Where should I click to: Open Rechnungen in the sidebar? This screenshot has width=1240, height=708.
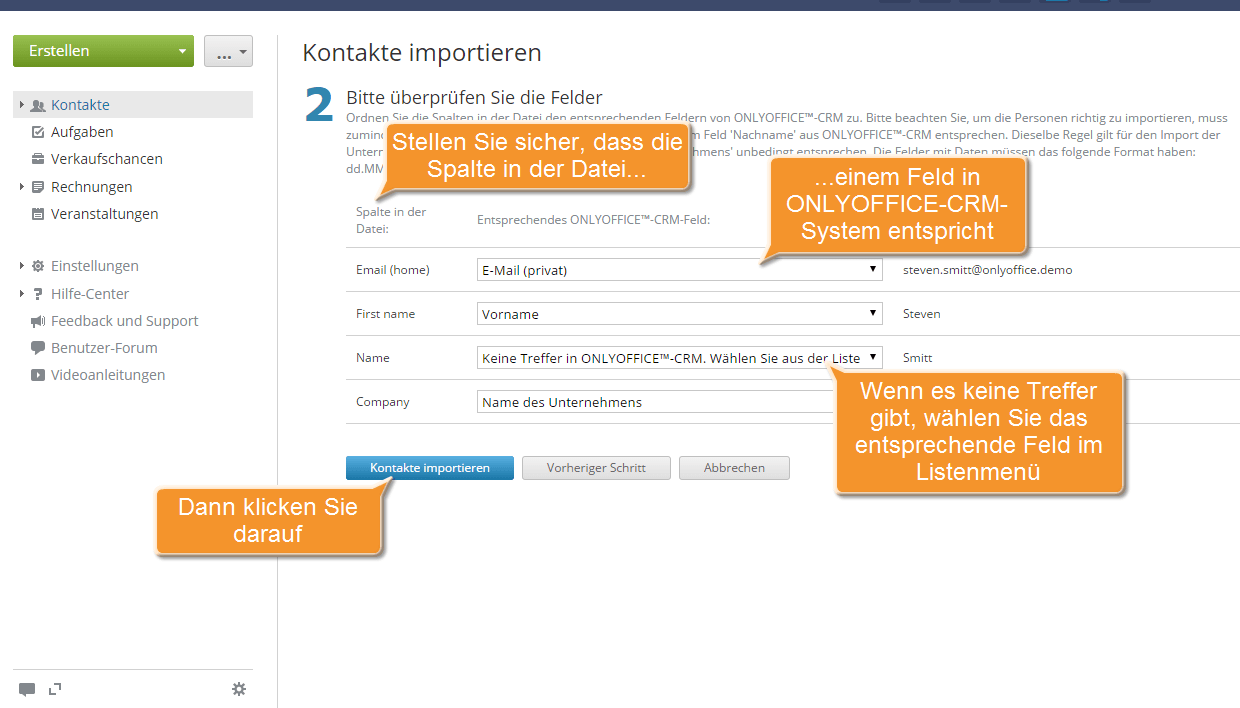(91, 187)
